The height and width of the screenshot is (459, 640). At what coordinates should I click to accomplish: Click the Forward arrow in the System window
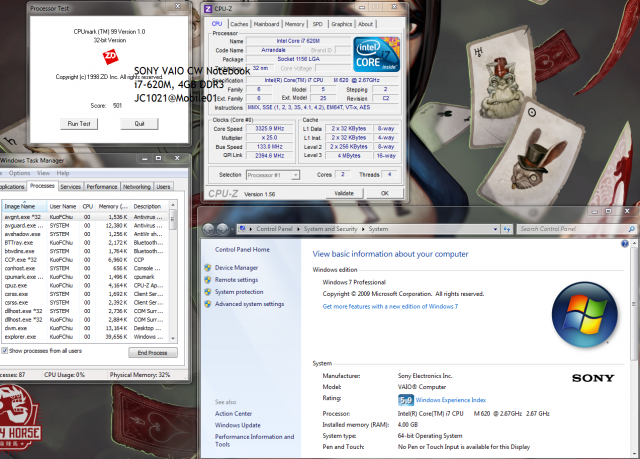tap(222, 229)
